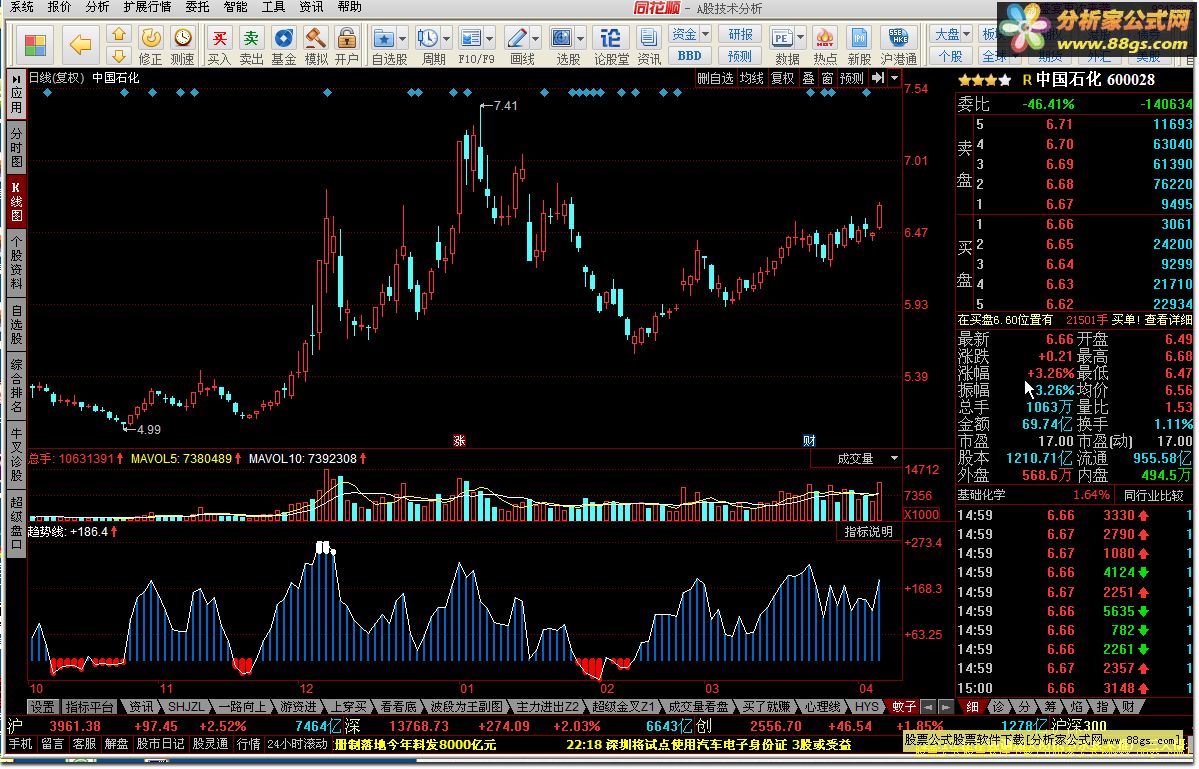Toggle 均线 moving average display
The width and height of the screenshot is (1199, 769).
point(752,78)
